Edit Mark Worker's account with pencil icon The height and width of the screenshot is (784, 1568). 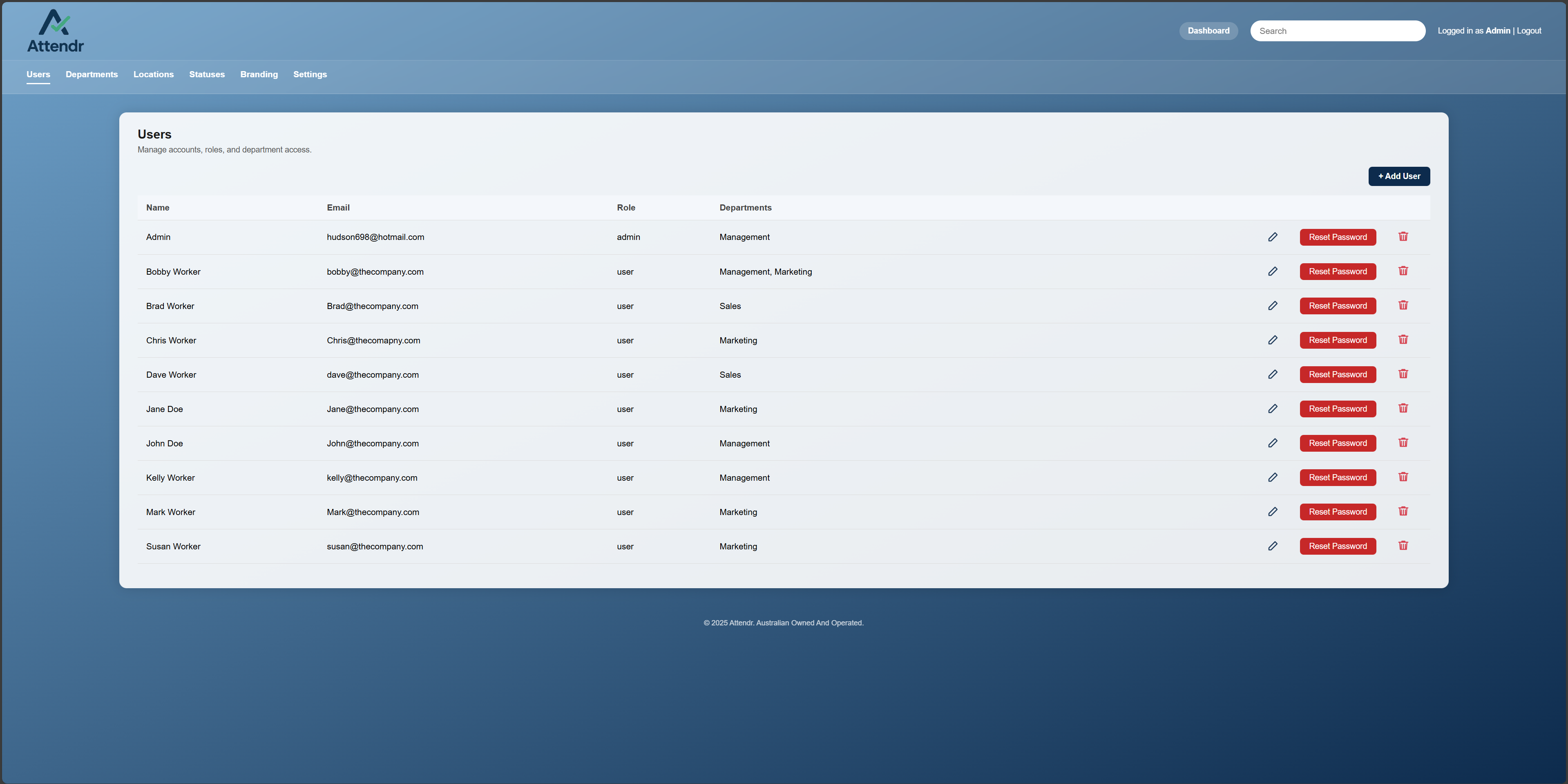1273,512
